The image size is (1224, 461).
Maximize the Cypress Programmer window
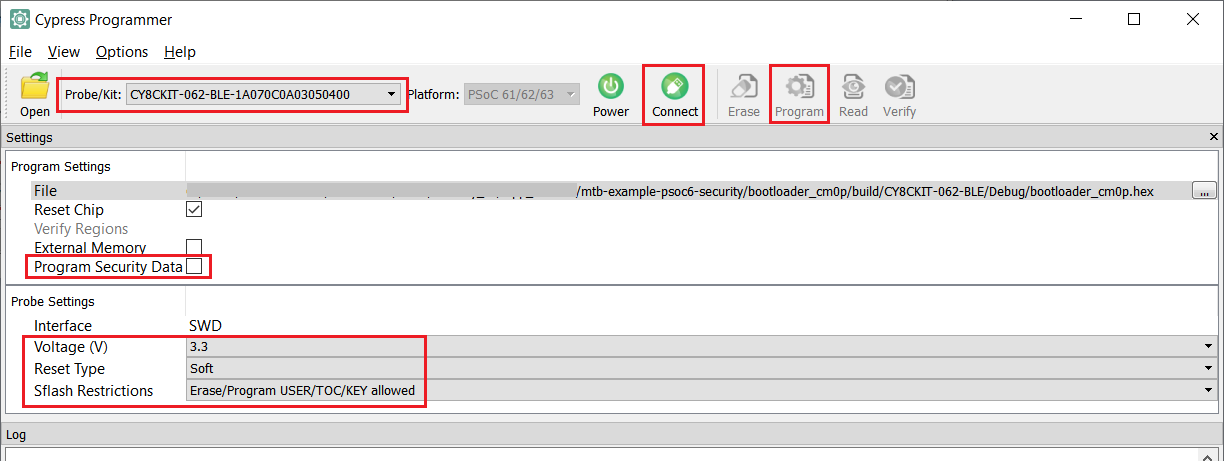[1134, 19]
